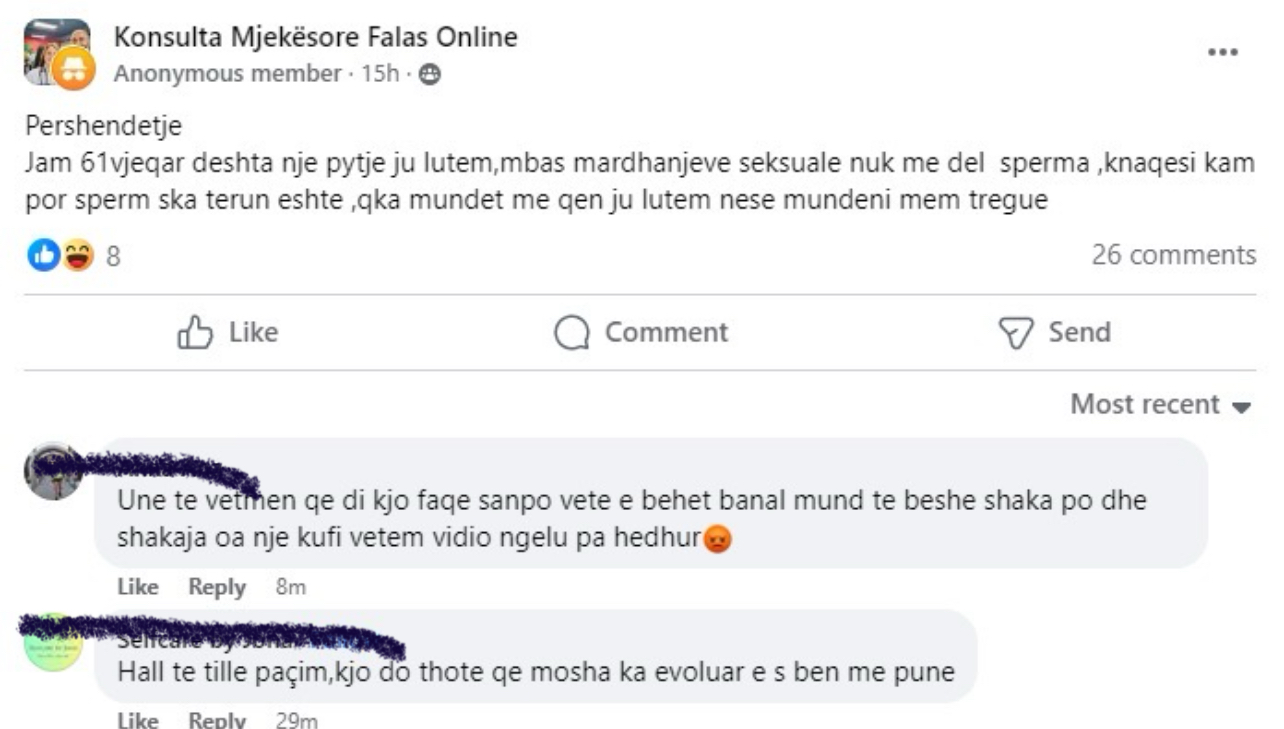The height and width of the screenshot is (729, 1284).
Task: View the 26 comments link
Action: pyautogui.click(x=1173, y=255)
